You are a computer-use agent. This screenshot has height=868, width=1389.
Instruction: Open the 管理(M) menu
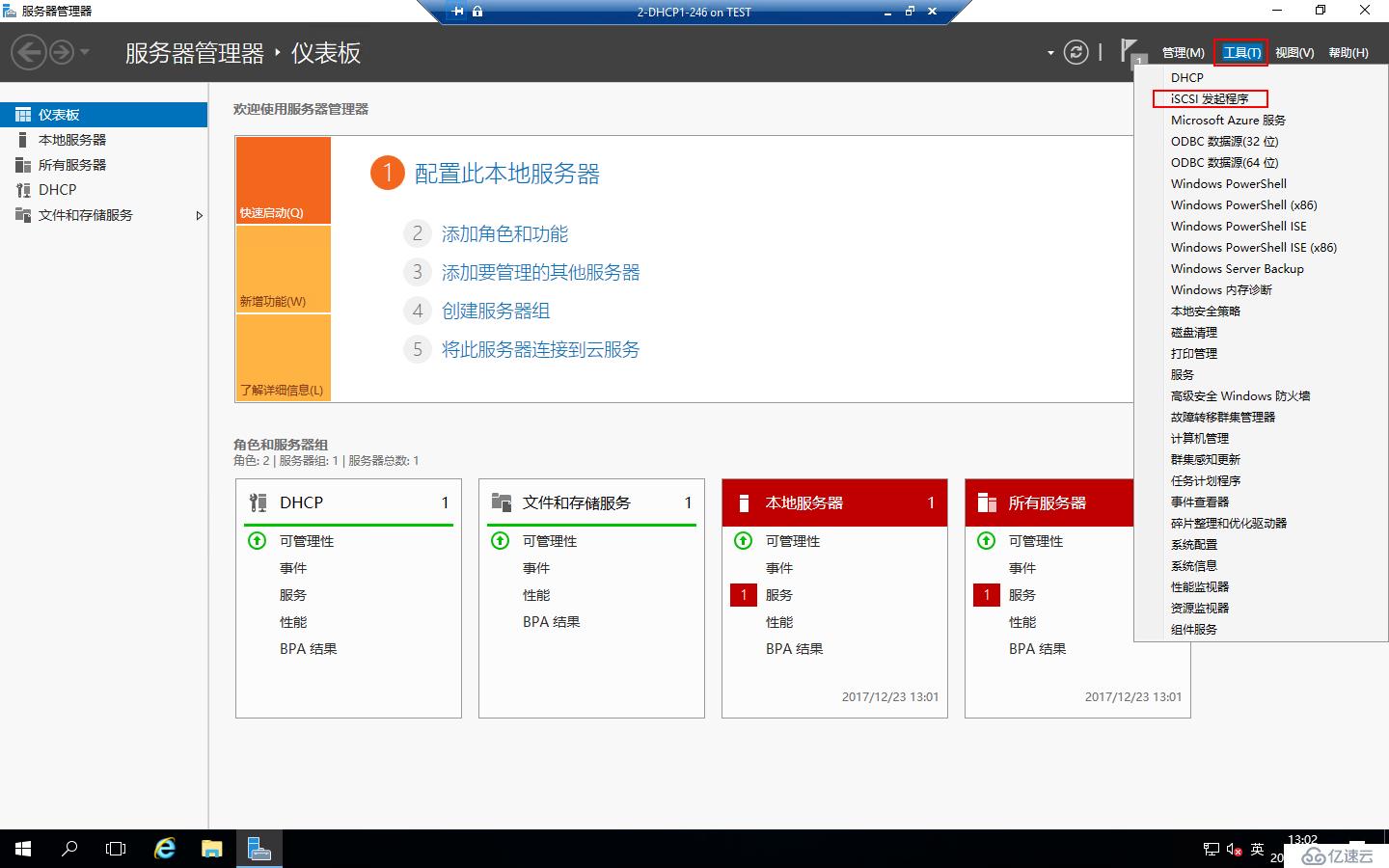click(x=1183, y=53)
